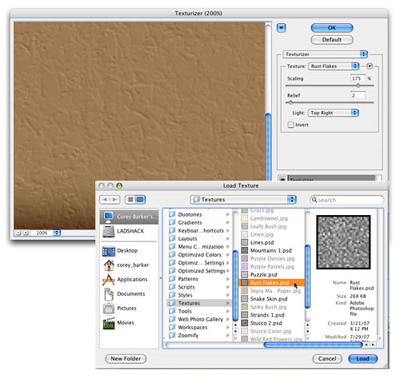Open Movies from the sidebar
This screenshot has height=378, width=400.
pos(119,323)
